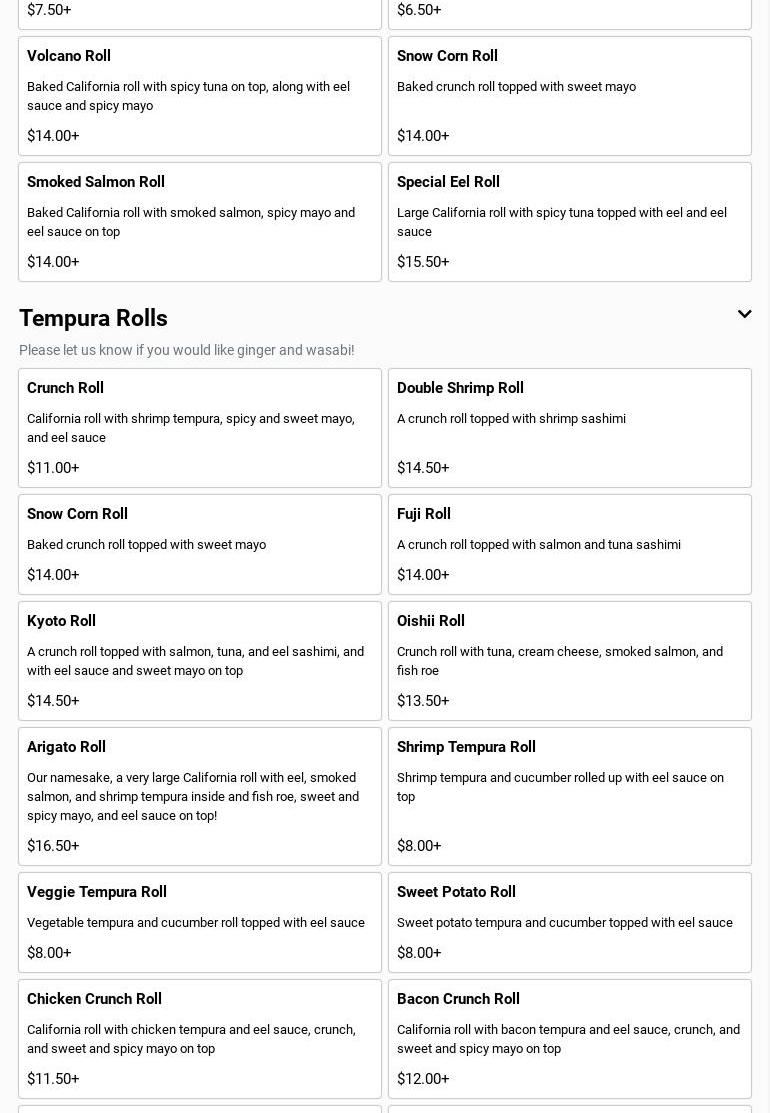The width and height of the screenshot is (770, 1113).
Task: Open Snow Corn Roll under Tempura Rolls
Action: click(200, 544)
